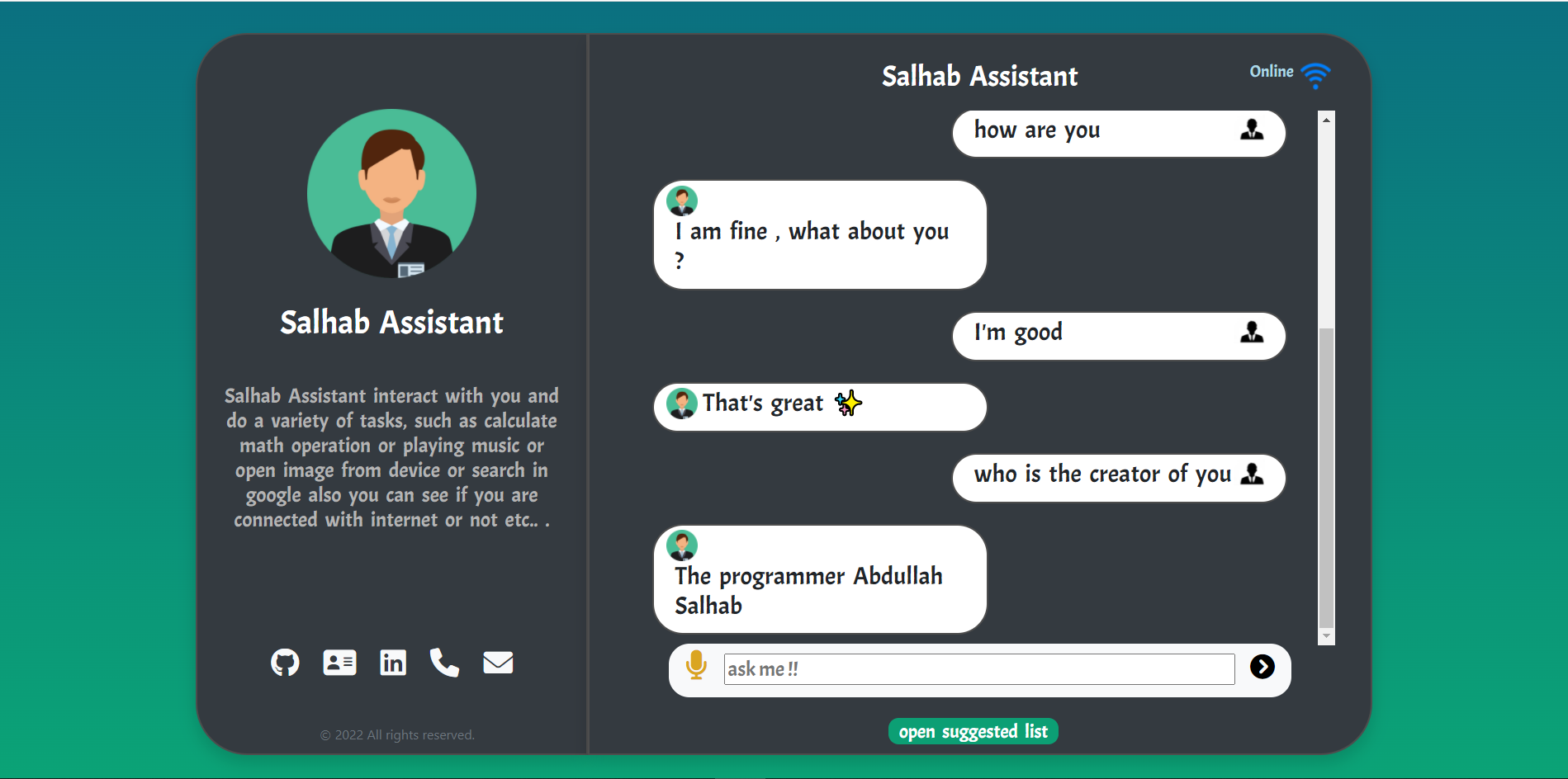Click user icon on "who is the creator of you"
1568x779 pixels.
(1253, 474)
